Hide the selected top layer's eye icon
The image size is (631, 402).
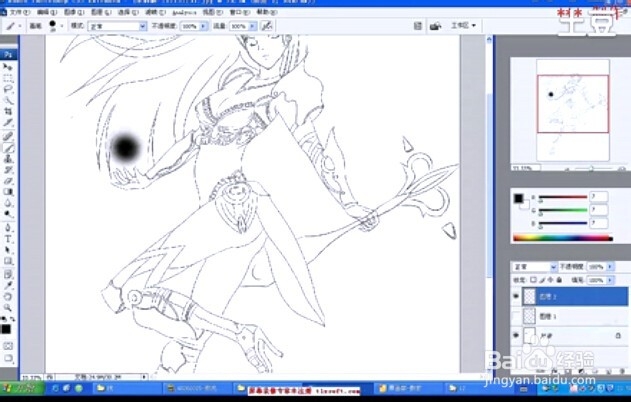point(516,297)
